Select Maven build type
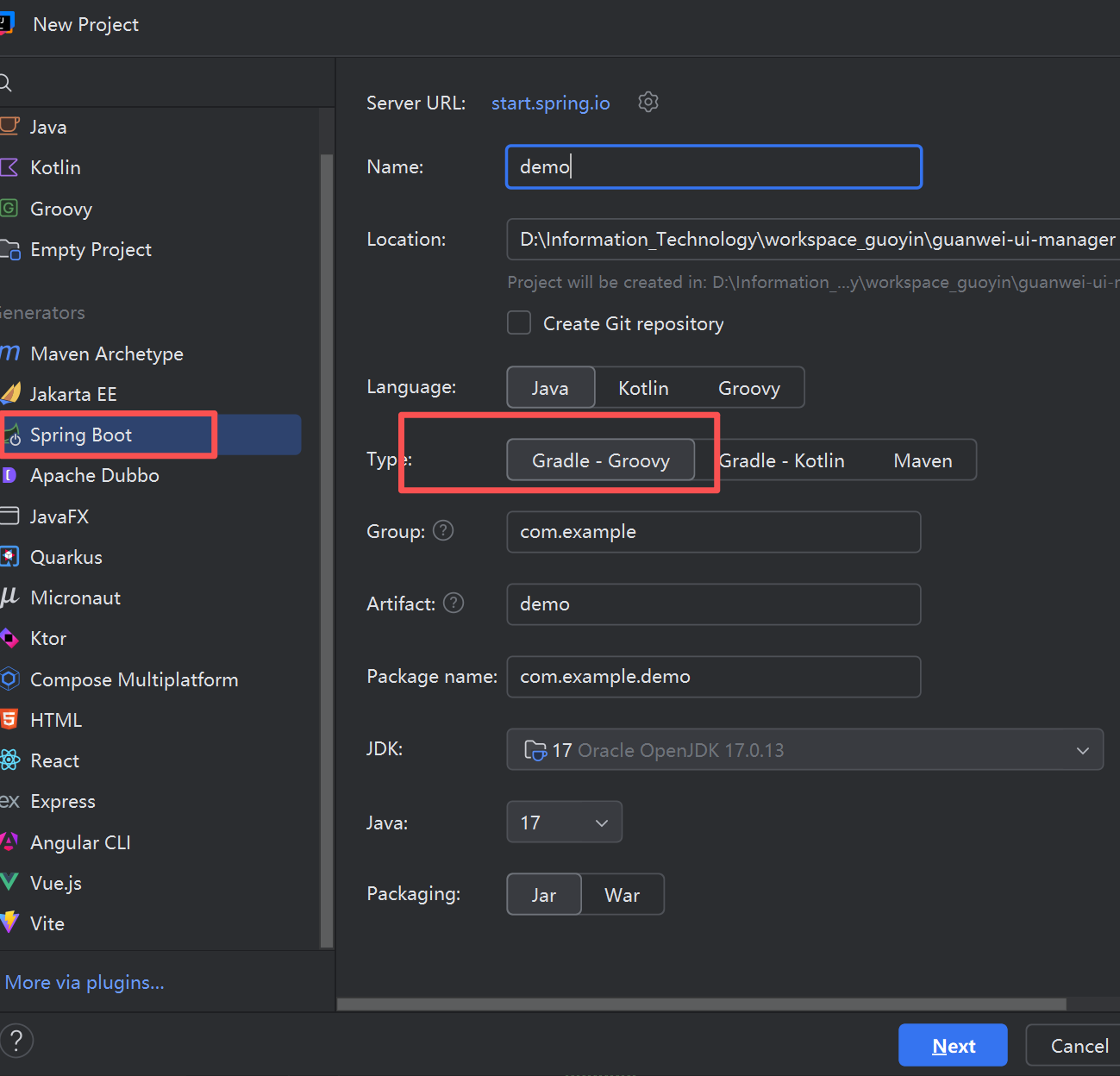1120x1076 pixels. coord(923,460)
